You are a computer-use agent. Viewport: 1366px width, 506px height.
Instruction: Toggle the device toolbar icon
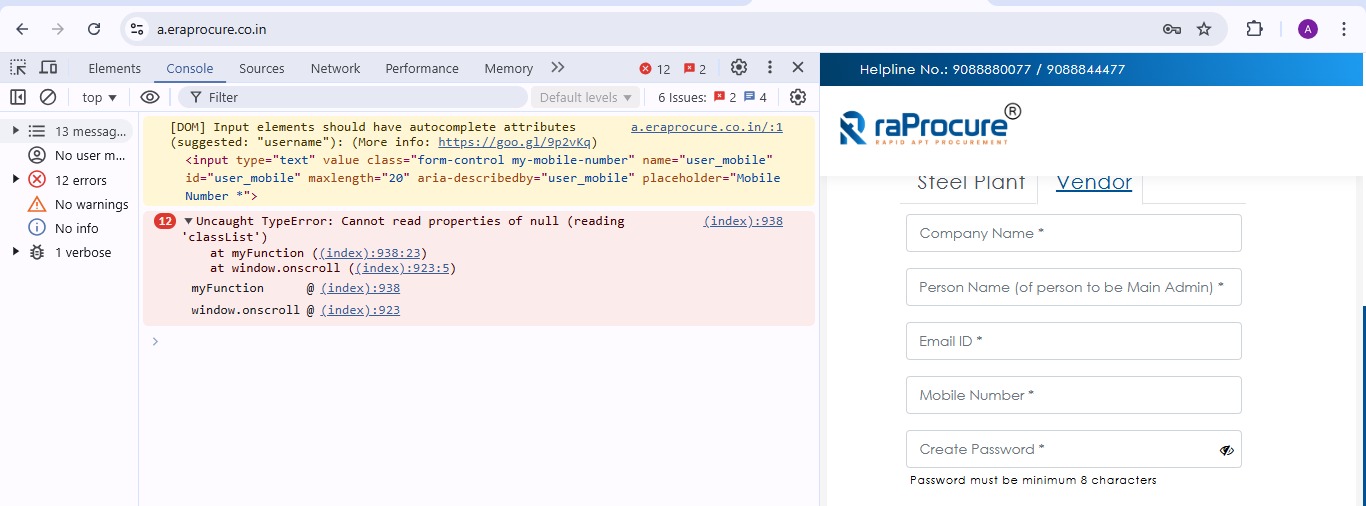click(48, 68)
